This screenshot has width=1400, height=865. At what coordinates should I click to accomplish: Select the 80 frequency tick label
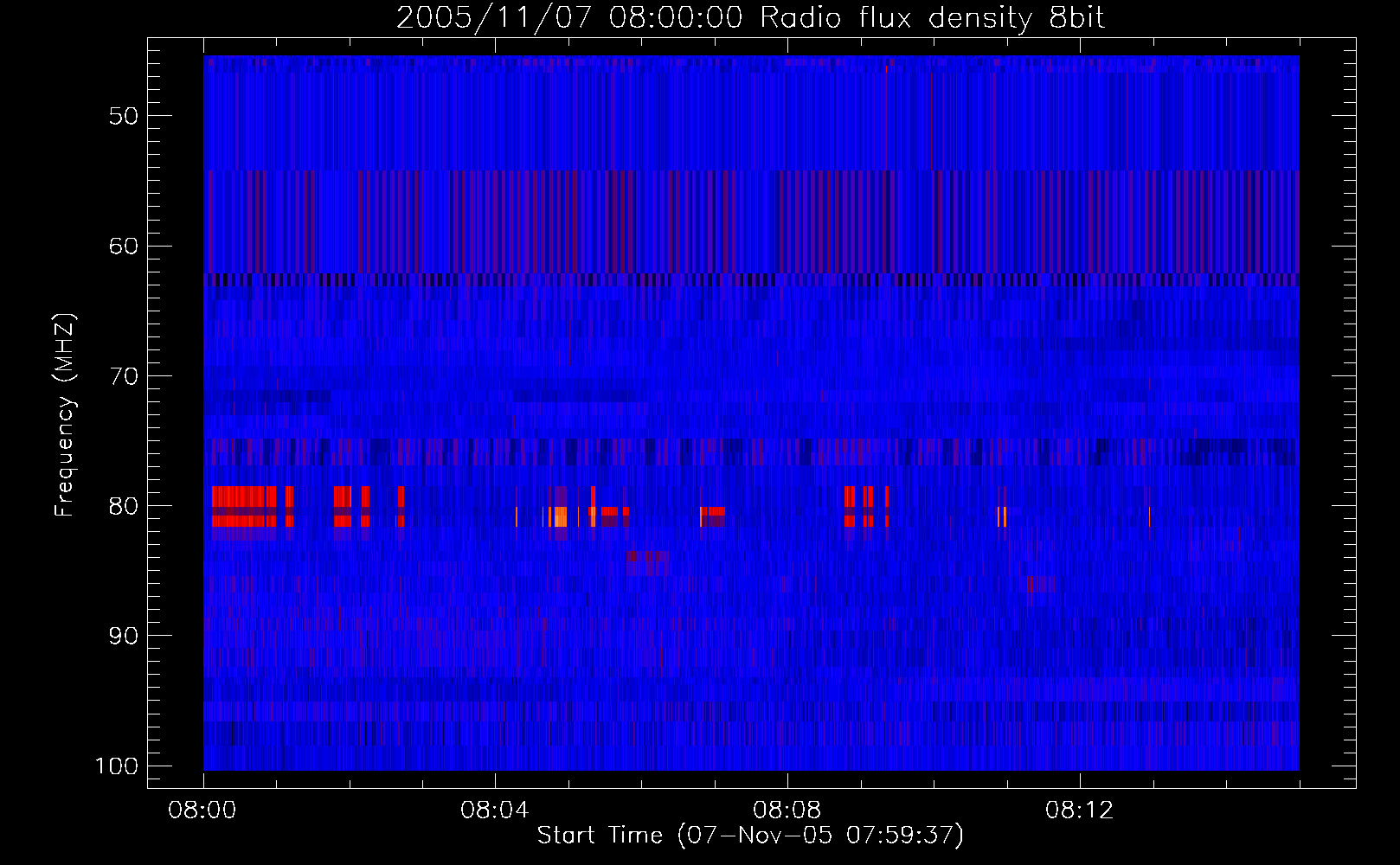124,506
